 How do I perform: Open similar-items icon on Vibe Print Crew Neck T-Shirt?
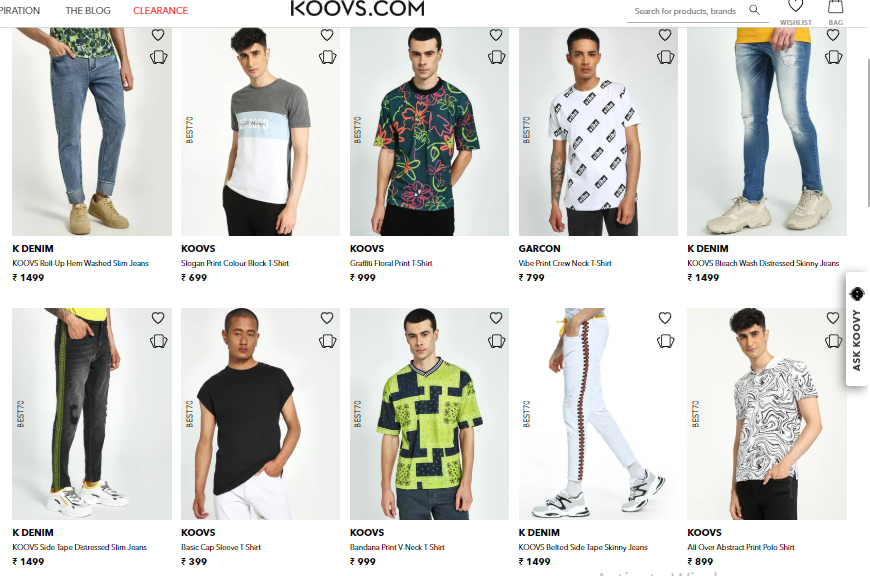pos(665,57)
